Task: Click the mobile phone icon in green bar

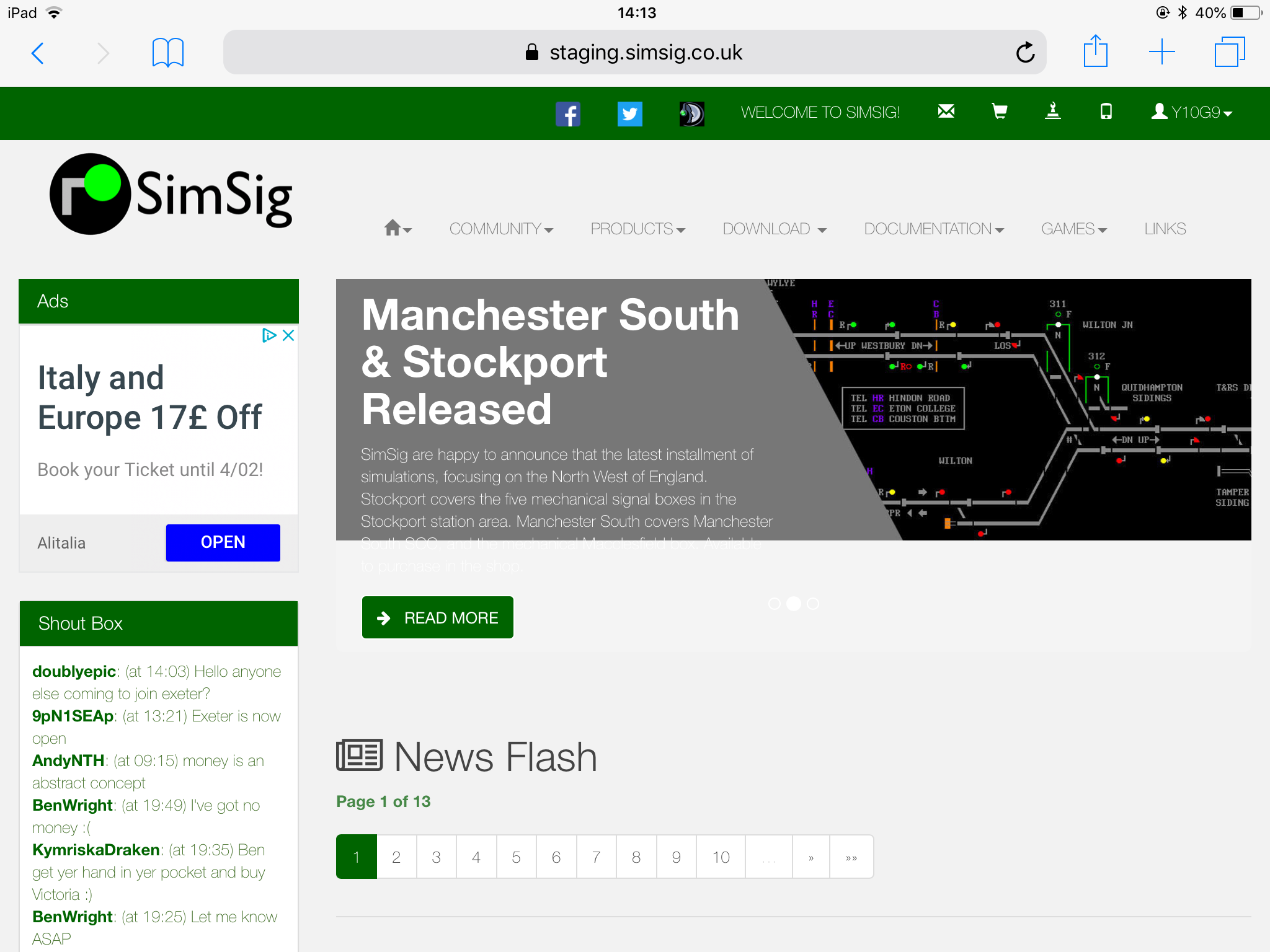Action: click(x=1106, y=112)
